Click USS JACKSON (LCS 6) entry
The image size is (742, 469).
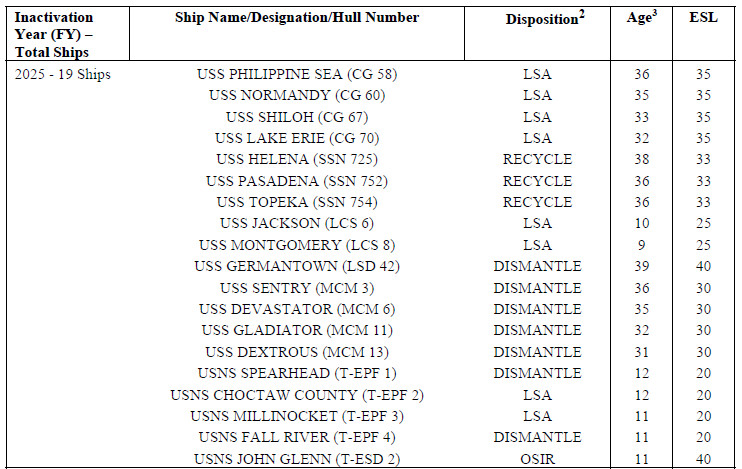(x=297, y=223)
